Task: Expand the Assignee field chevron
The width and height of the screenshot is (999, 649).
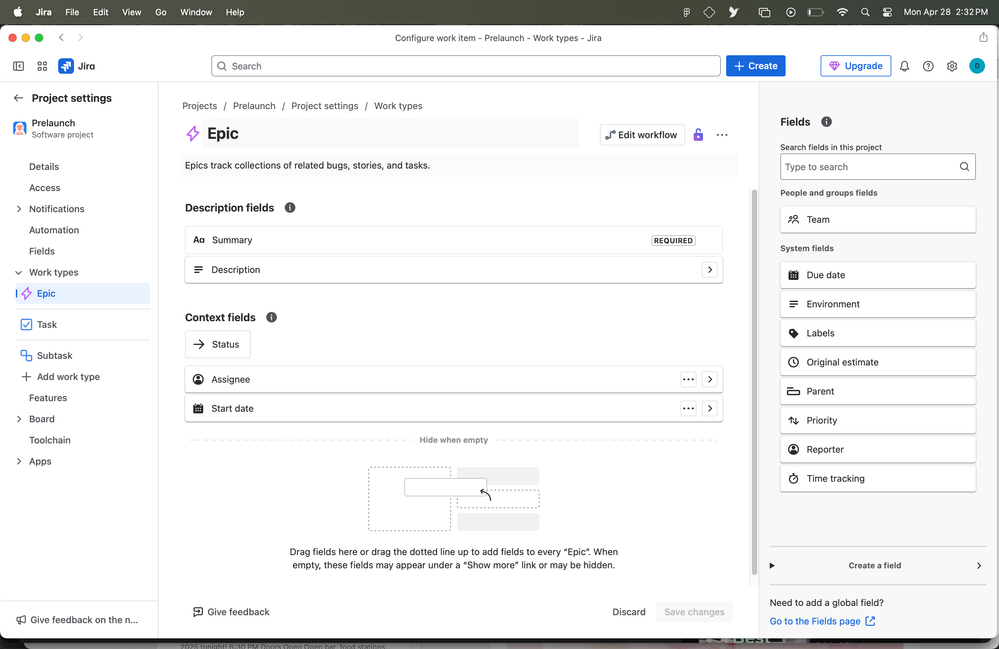Action: click(710, 380)
